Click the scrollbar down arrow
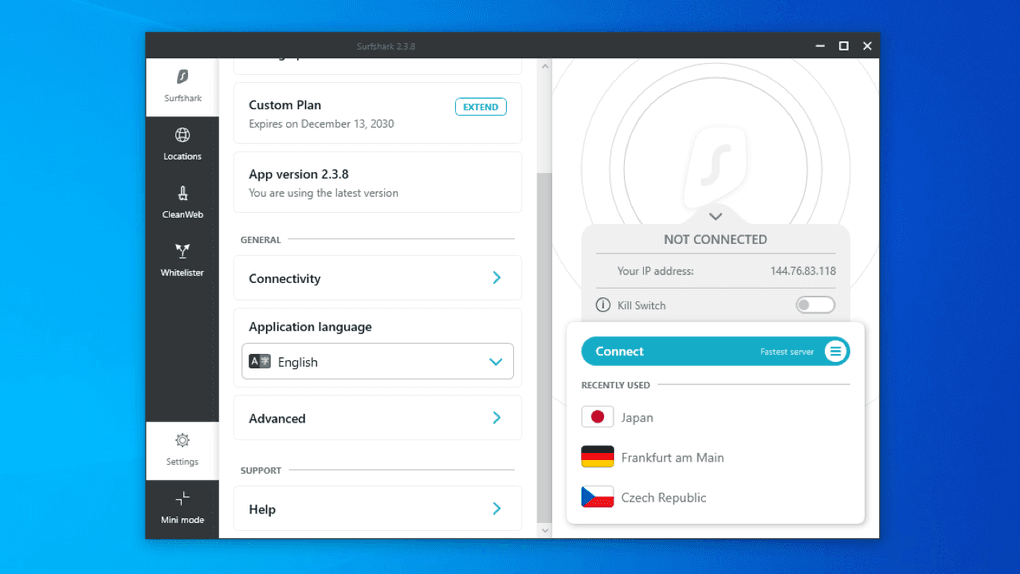The image size is (1020, 574). pyautogui.click(x=544, y=530)
